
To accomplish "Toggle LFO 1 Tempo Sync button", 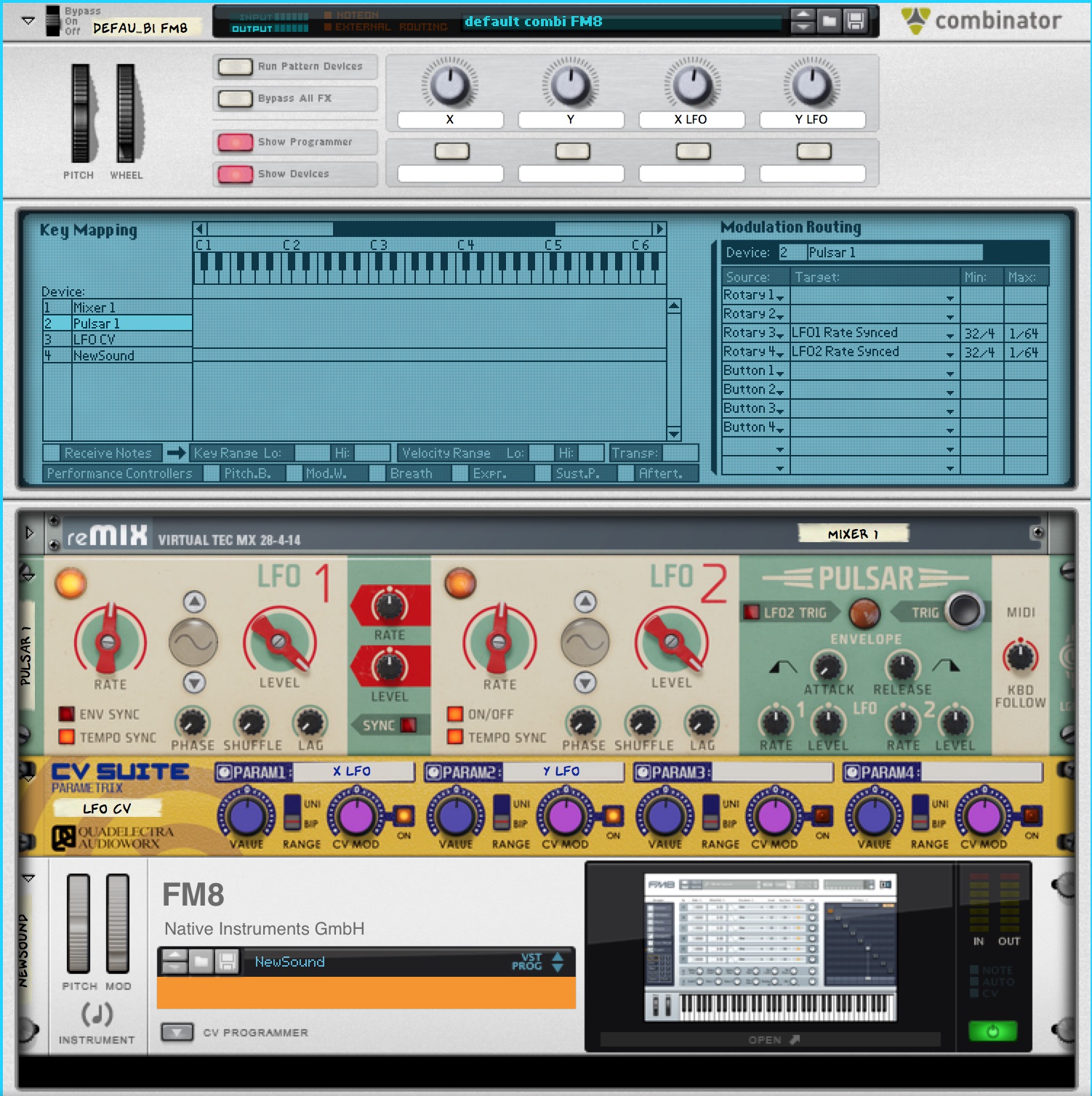I will 66,736.
